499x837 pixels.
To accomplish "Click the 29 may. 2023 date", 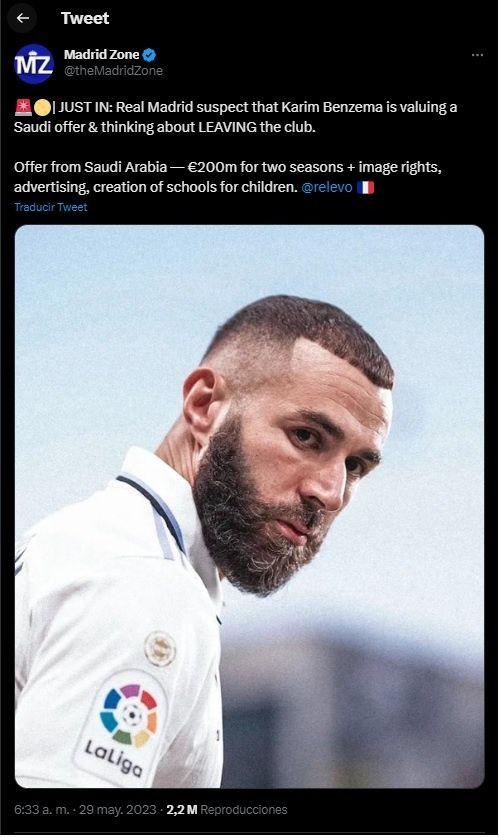I will [x=118, y=810].
